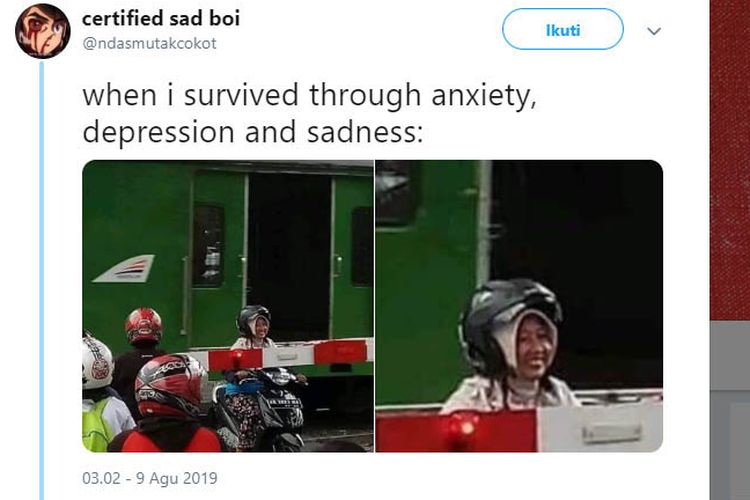Click the tweet line "depression and sadness:"
The image size is (750, 500).
coord(253,133)
